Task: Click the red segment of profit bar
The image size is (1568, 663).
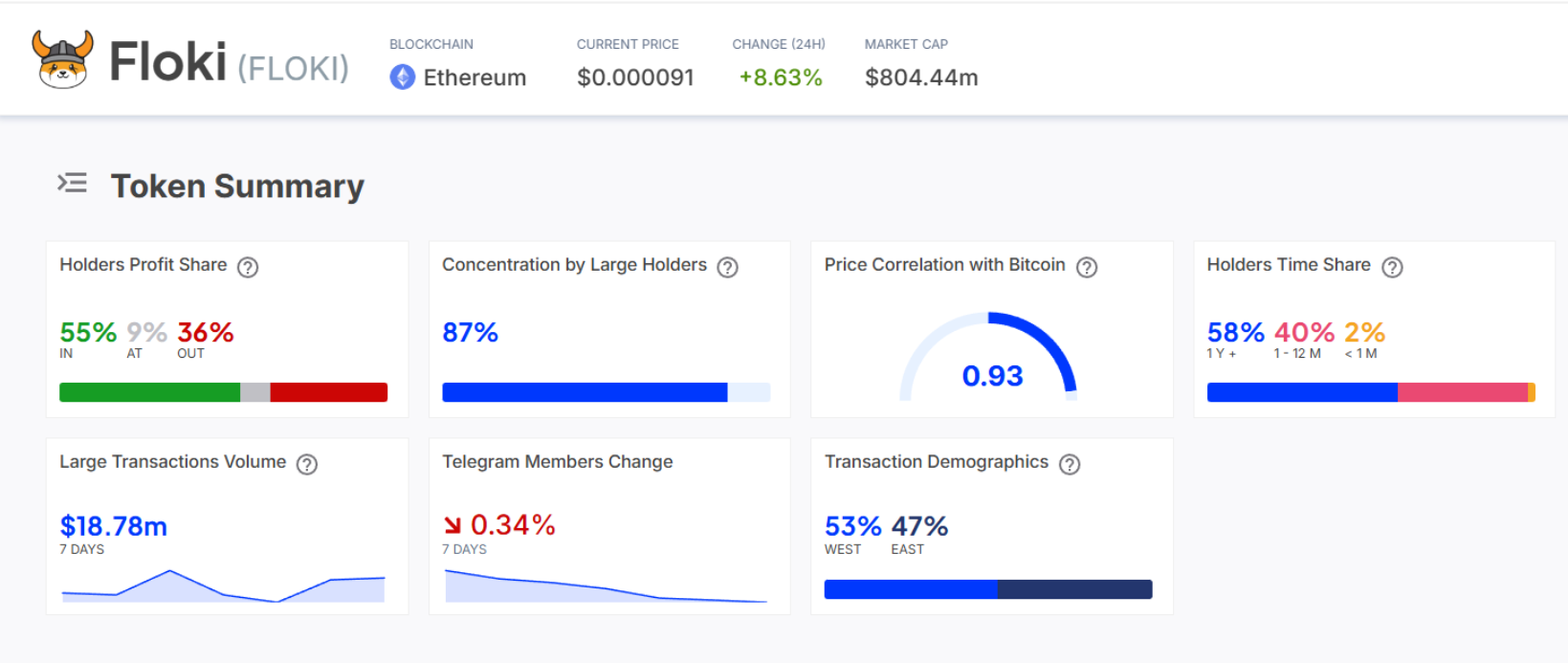Action: 329,392
